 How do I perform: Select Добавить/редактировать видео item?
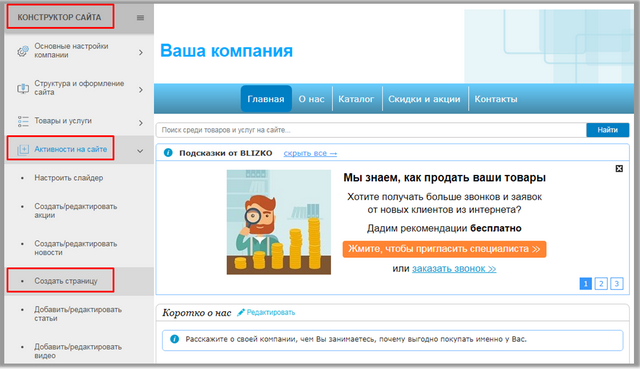[x=78, y=351]
